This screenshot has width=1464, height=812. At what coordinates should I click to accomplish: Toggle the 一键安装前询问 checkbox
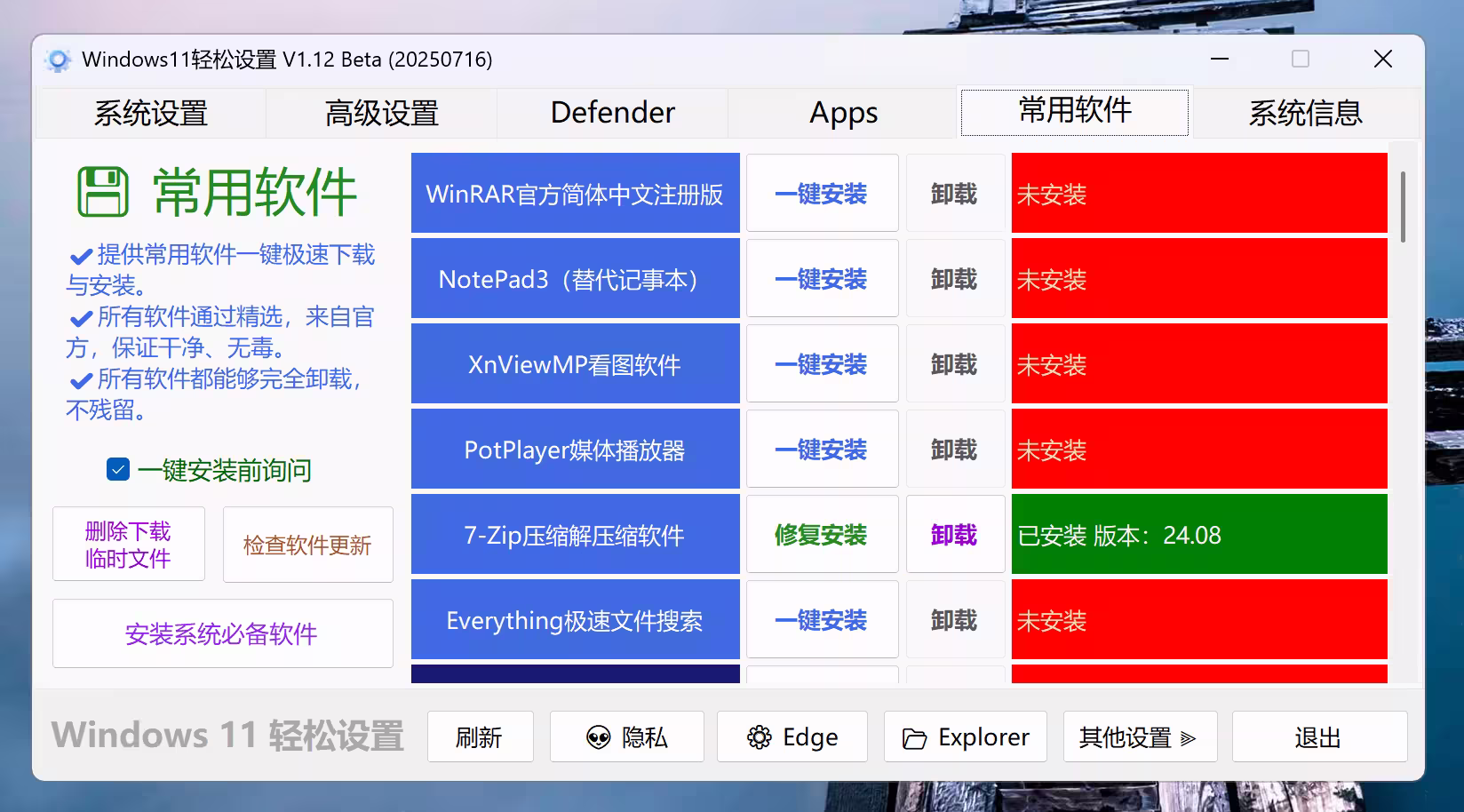click(118, 470)
